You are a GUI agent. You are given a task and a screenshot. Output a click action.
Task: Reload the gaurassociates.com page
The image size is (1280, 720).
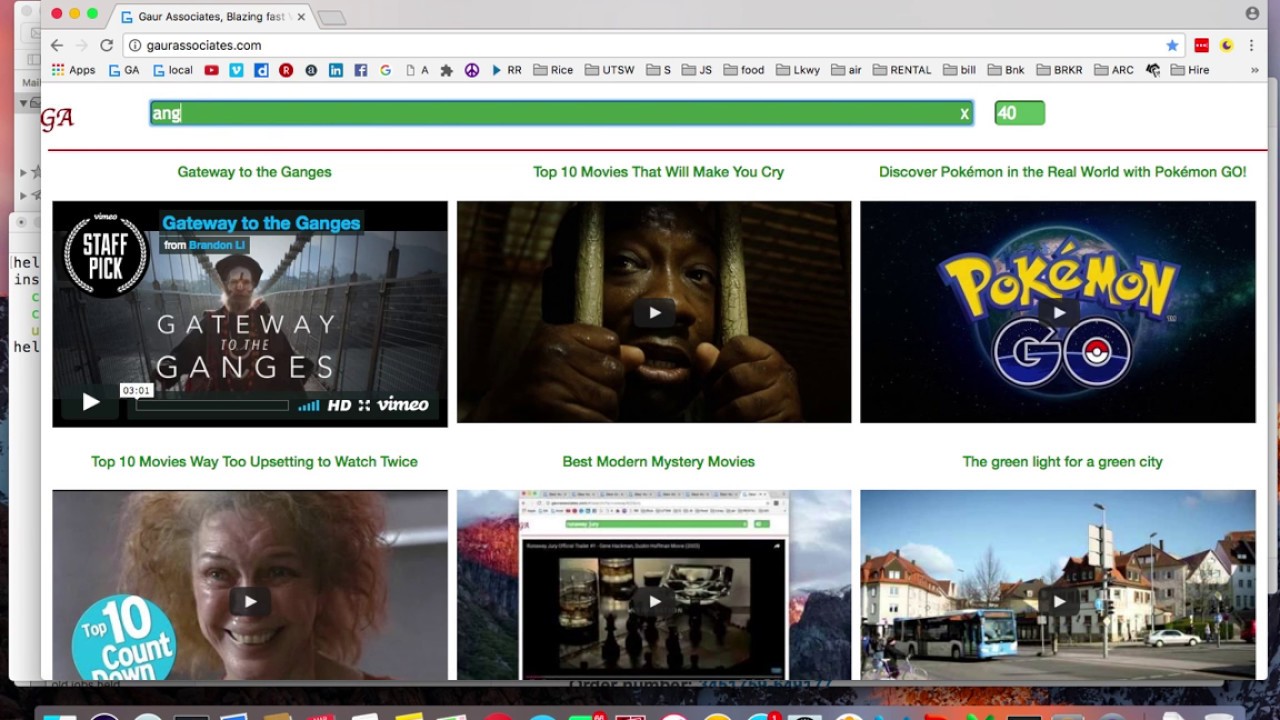106,45
